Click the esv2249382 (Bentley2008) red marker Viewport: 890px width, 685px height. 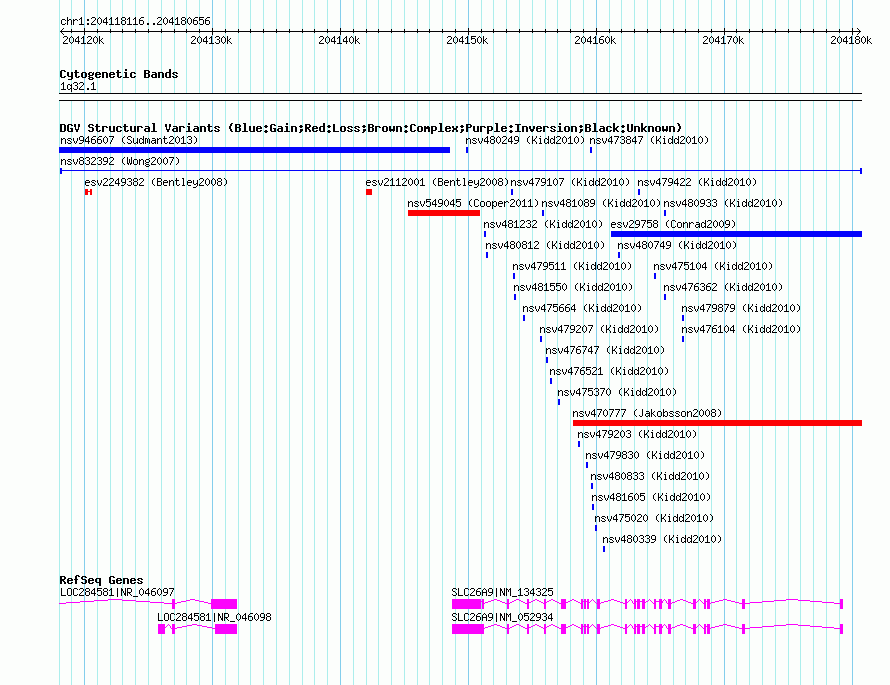pyautogui.click(x=88, y=192)
